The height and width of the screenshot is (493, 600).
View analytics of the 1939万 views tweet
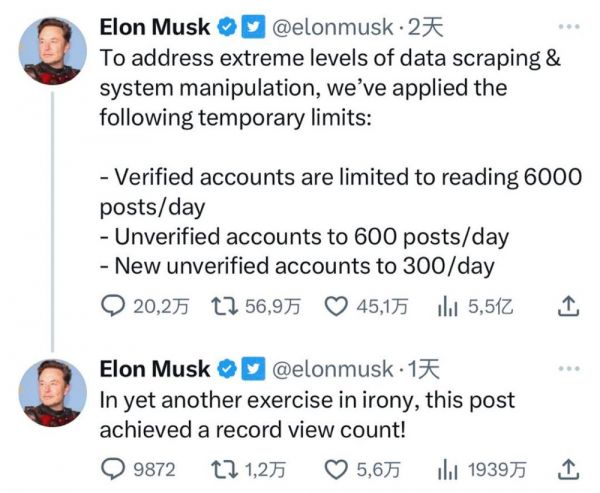pyautogui.click(x=447, y=467)
